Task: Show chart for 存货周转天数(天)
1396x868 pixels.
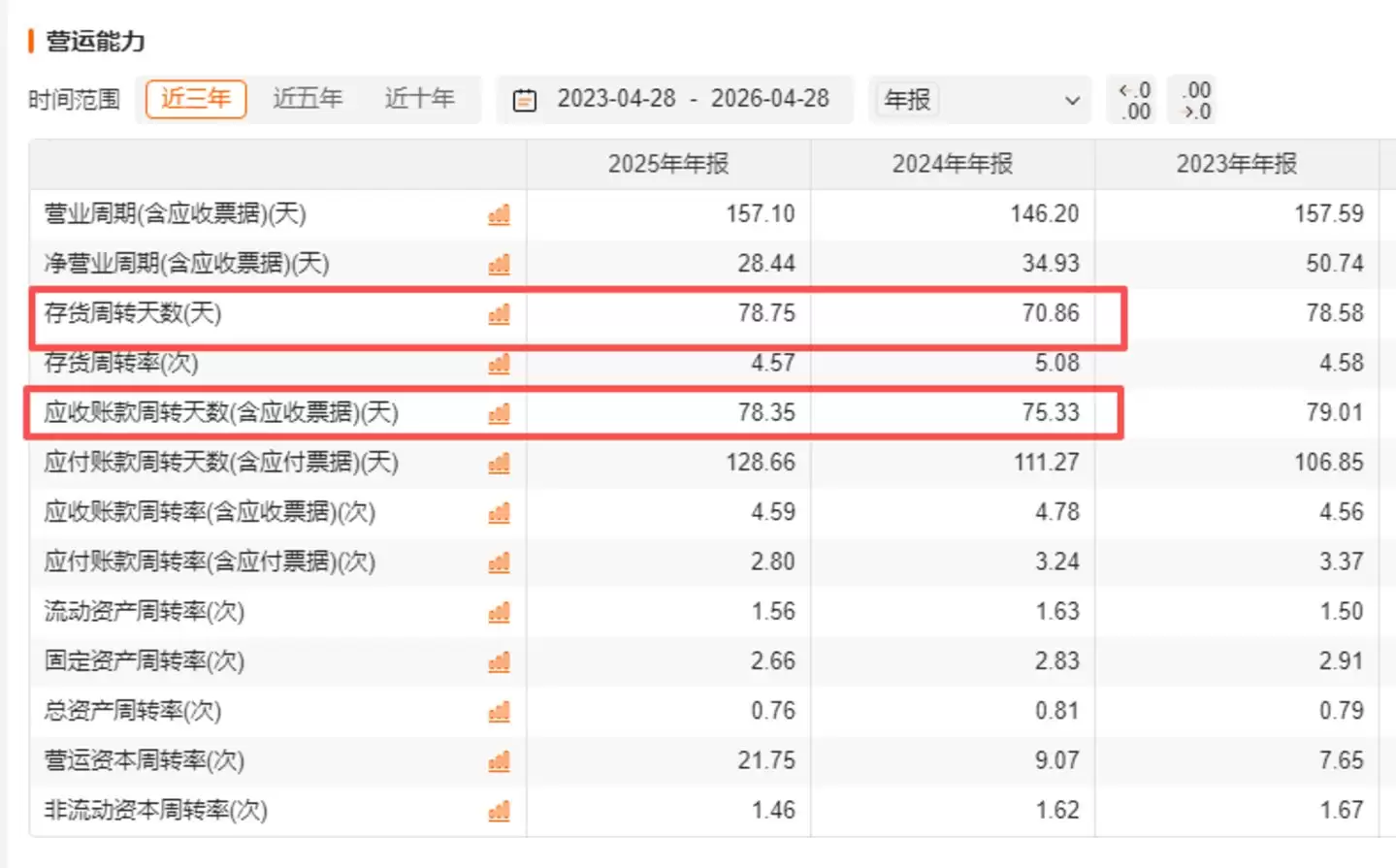Action: 499,314
